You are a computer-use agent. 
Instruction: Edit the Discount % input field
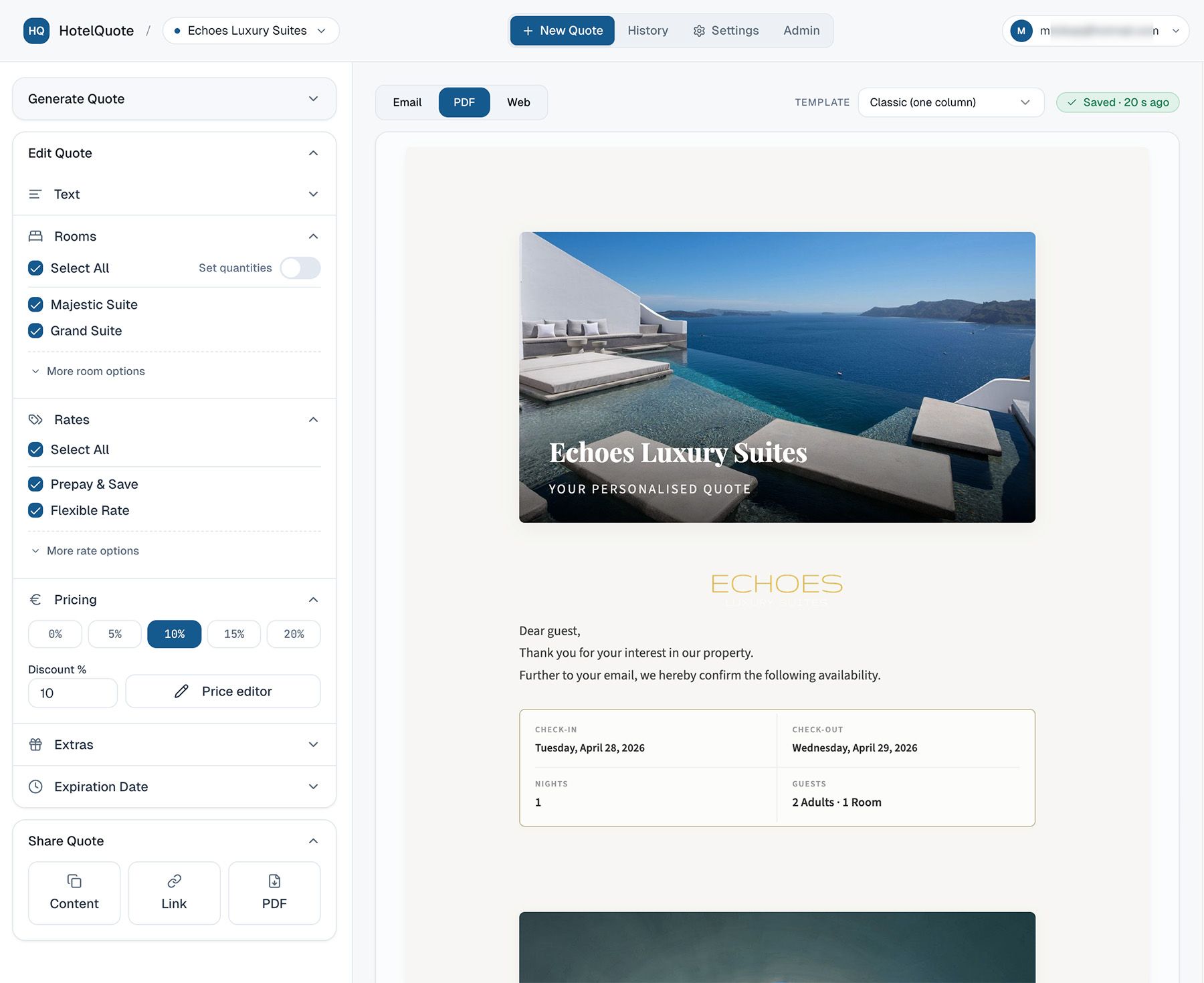[x=72, y=693]
